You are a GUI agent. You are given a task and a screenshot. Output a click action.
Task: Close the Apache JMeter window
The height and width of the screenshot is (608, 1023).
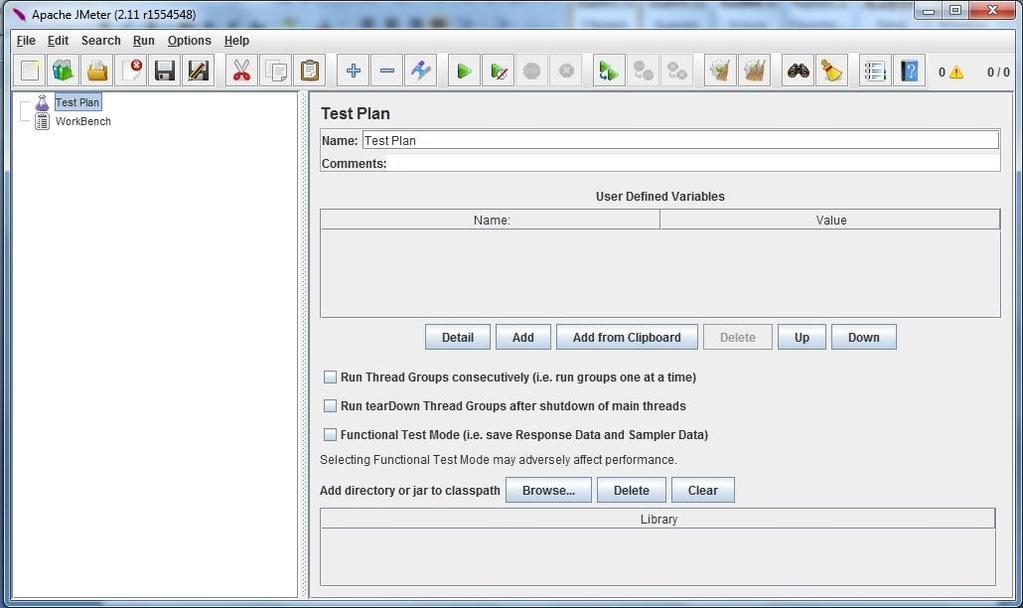pos(992,11)
